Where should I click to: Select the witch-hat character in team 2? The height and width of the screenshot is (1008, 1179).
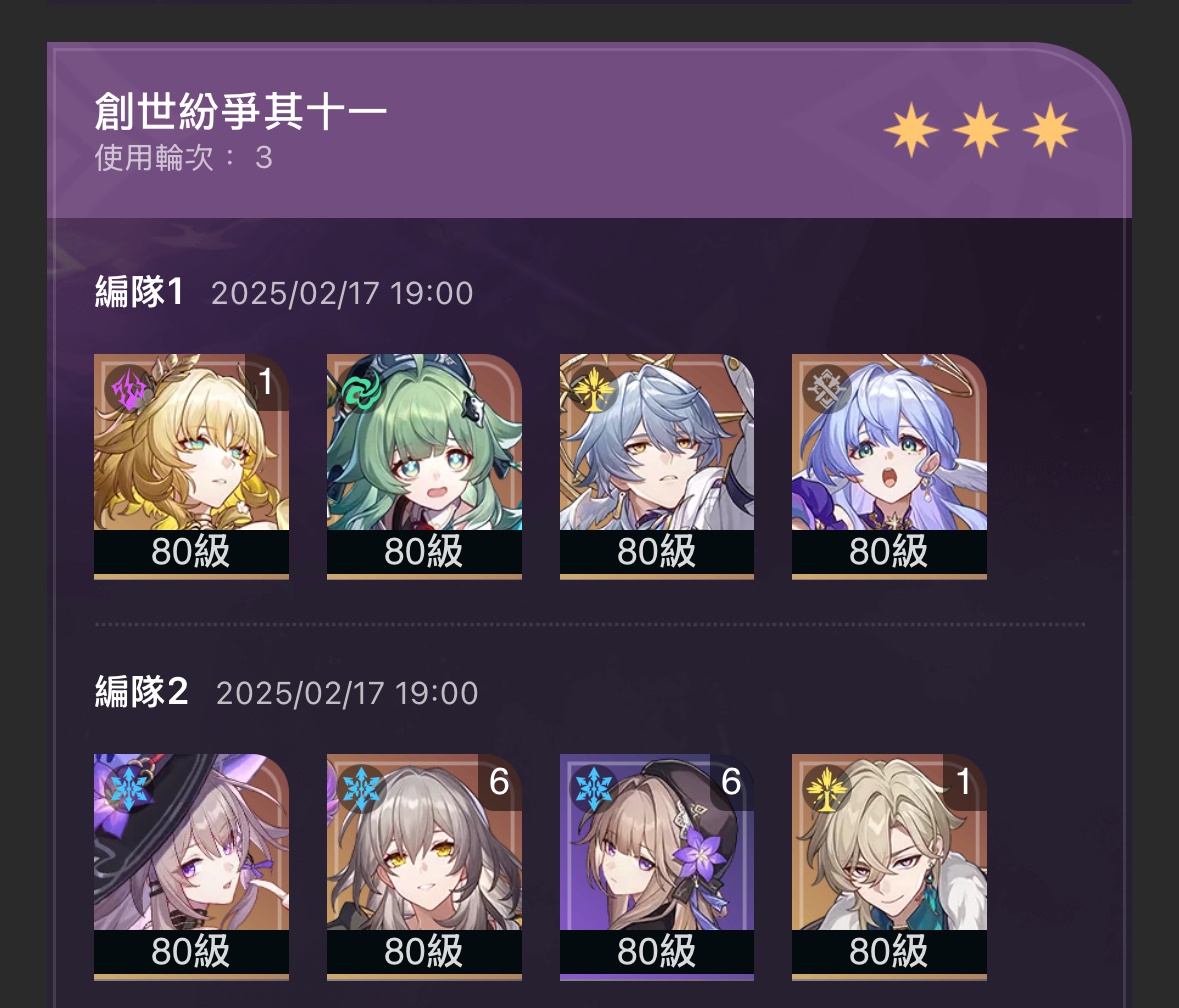point(191,867)
